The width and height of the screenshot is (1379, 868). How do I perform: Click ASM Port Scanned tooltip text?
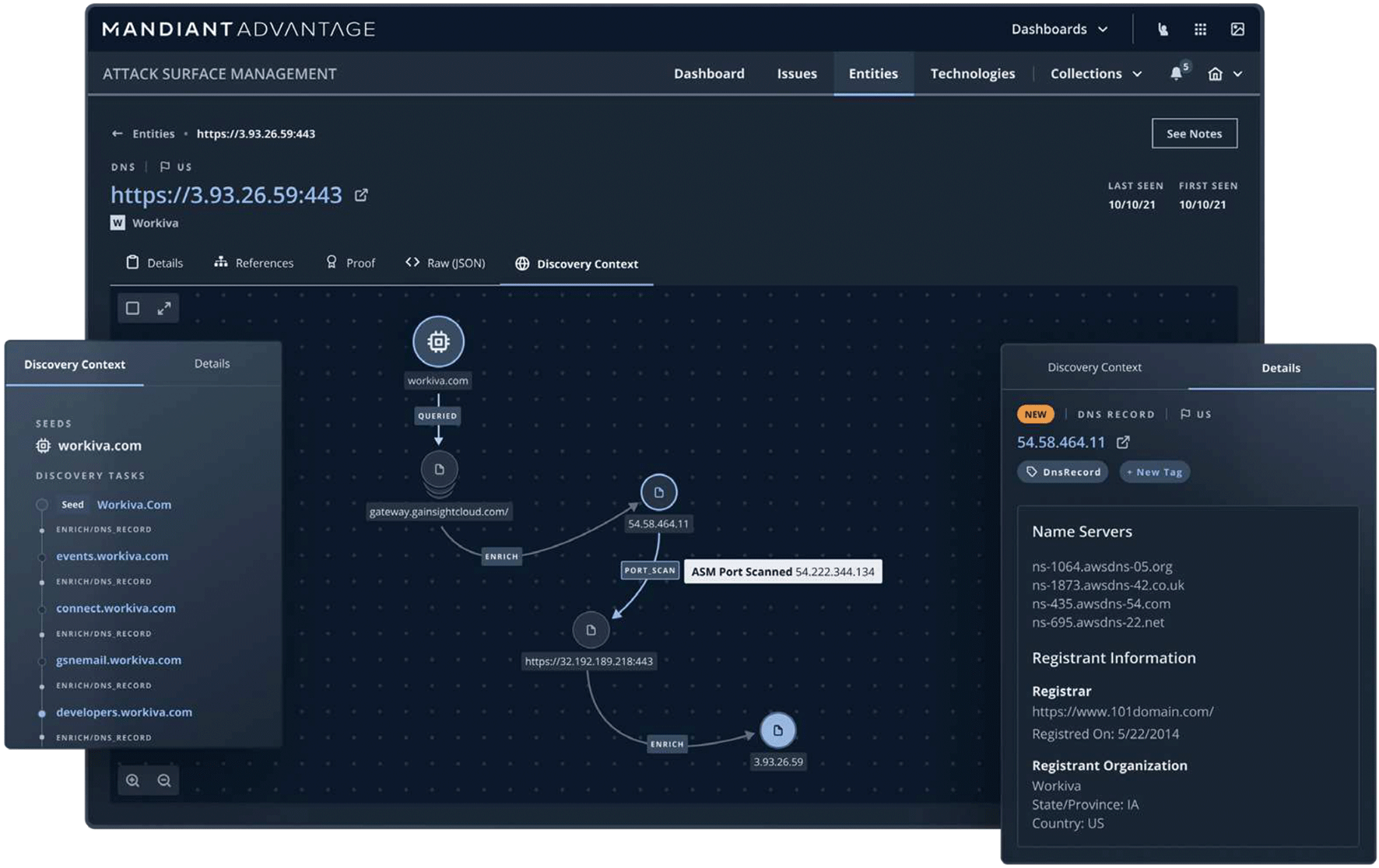point(783,572)
